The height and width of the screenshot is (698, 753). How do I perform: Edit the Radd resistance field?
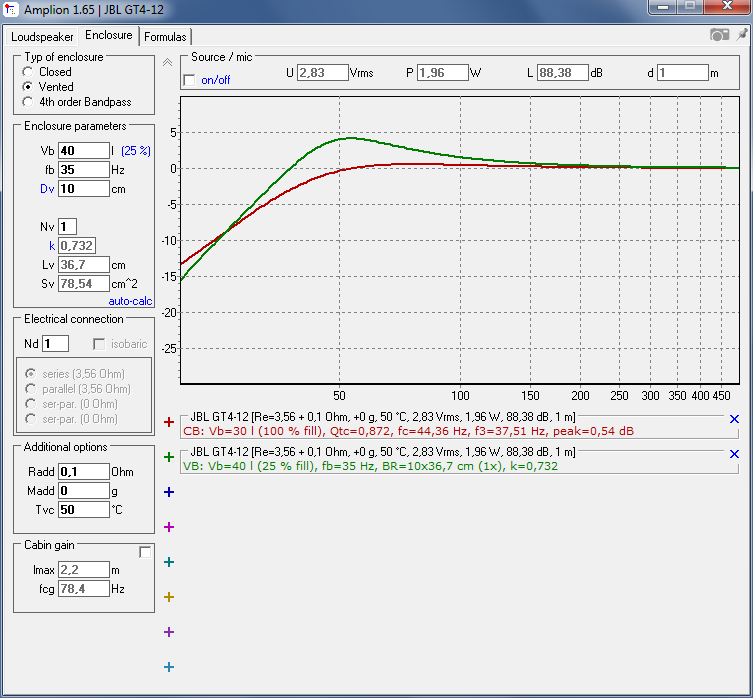click(x=84, y=472)
